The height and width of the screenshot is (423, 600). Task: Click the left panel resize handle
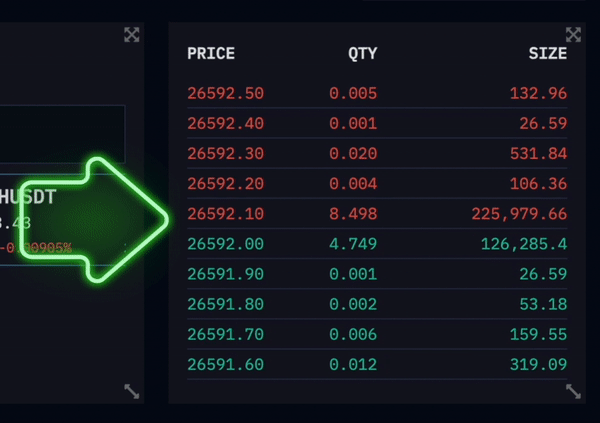[x=131, y=392]
